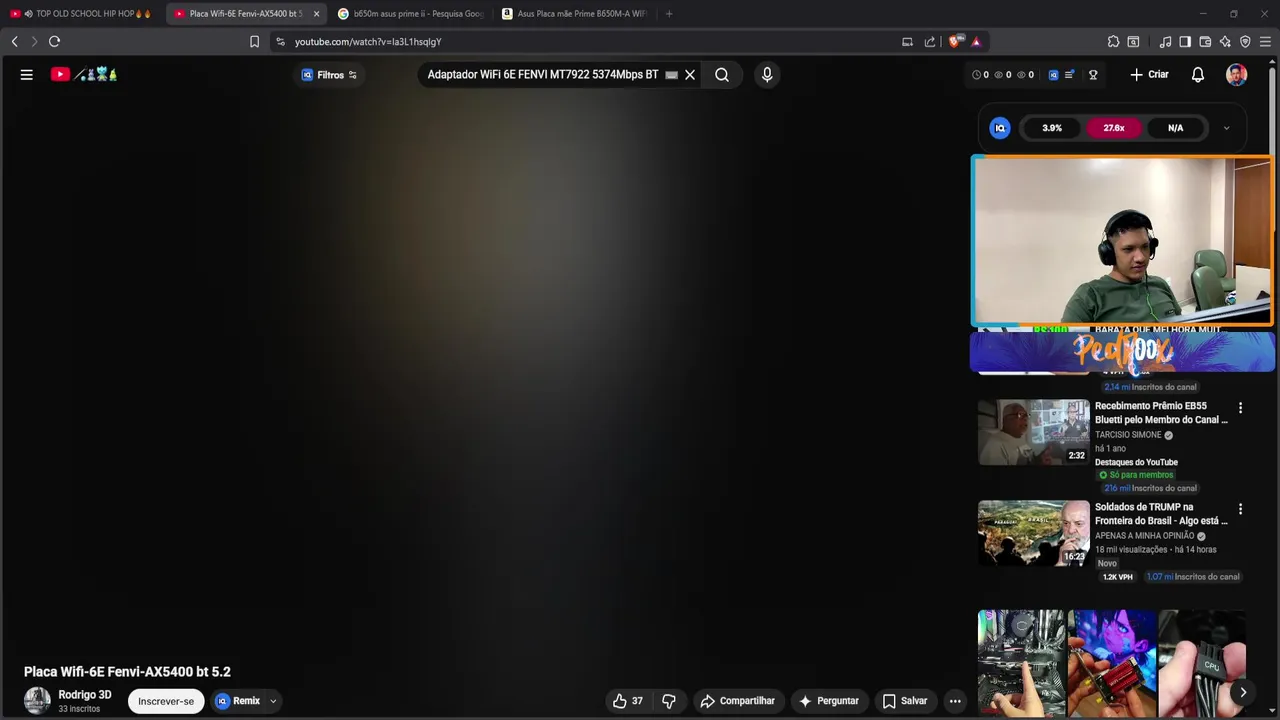The image size is (1280, 720).
Task: Open Soldados de TRUMP video thumbnail
Action: pyautogui.click(x=1033, y=533)
